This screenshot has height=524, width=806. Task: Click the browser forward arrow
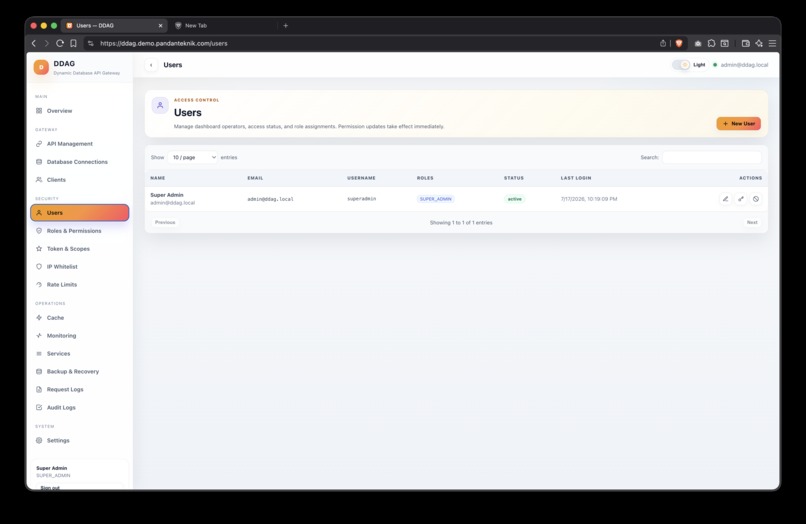(x=46, y=43)
